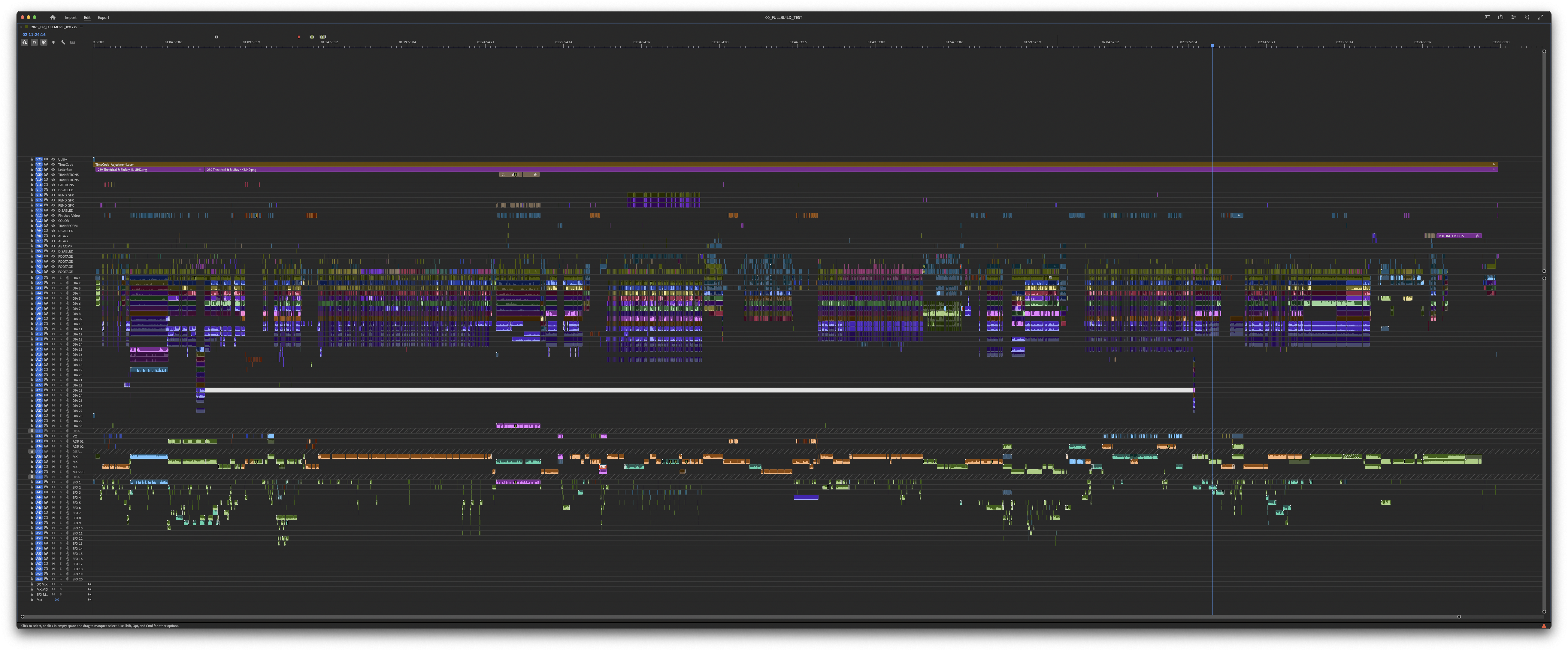The image size is (1568, 651).
Task: Open the Edit Workspaces bars menu icon
Action: [1514, 17]
